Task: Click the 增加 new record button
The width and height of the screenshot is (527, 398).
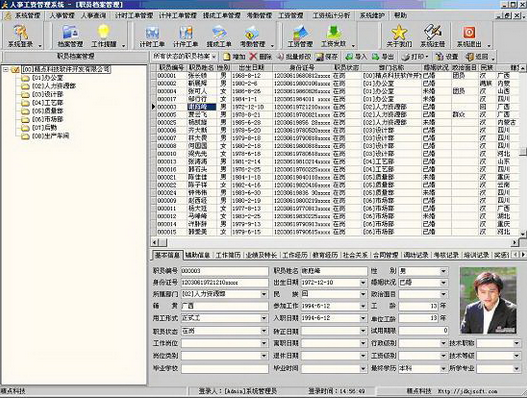Action: [234, 57]
